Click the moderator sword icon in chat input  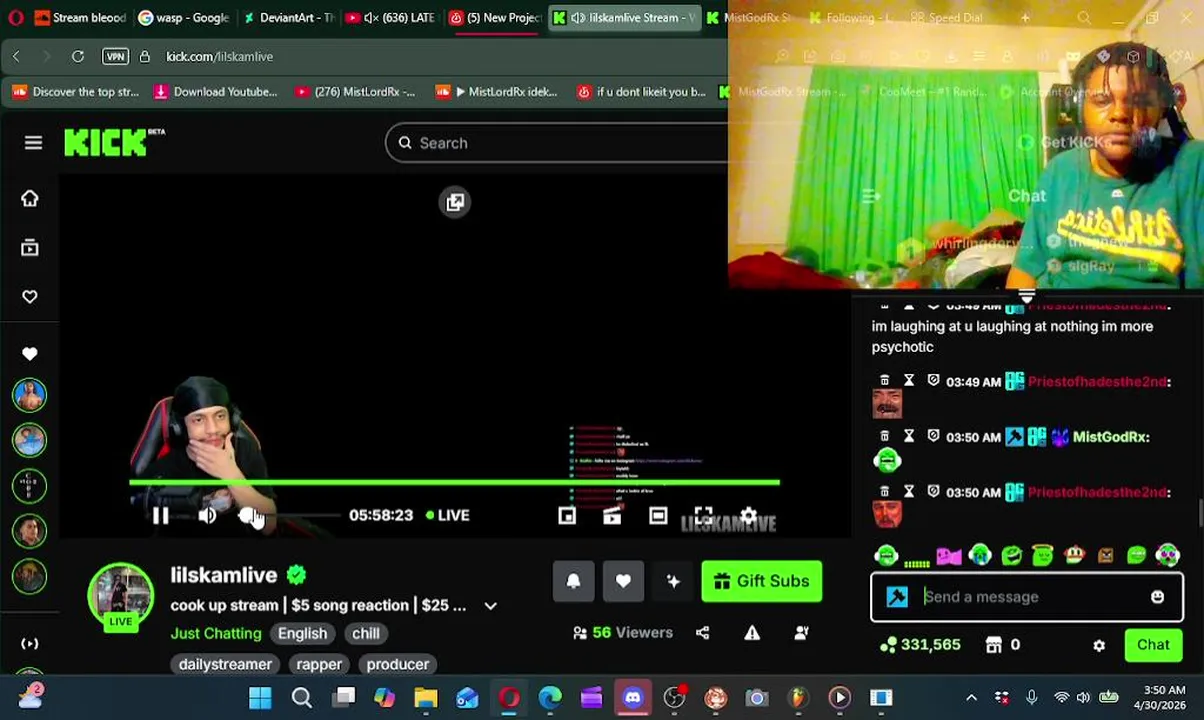897,597
